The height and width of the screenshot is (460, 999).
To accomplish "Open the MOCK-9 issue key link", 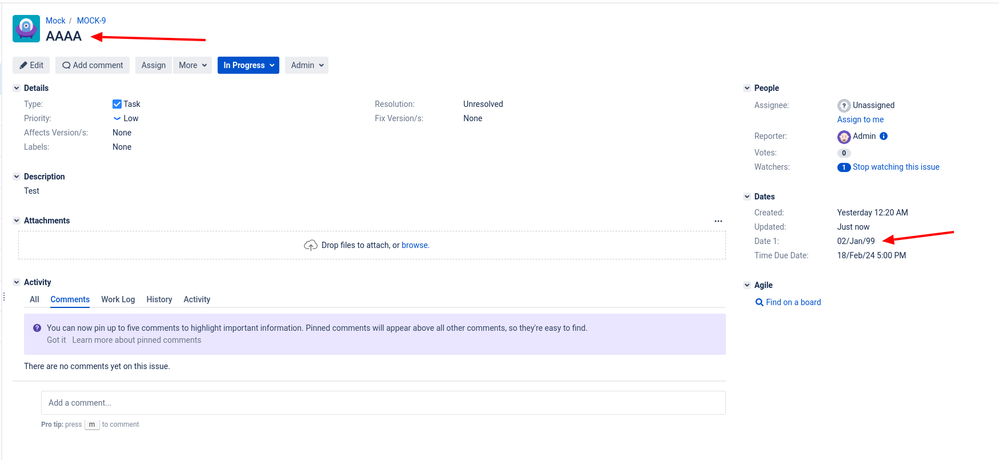I will pos(91,20).
